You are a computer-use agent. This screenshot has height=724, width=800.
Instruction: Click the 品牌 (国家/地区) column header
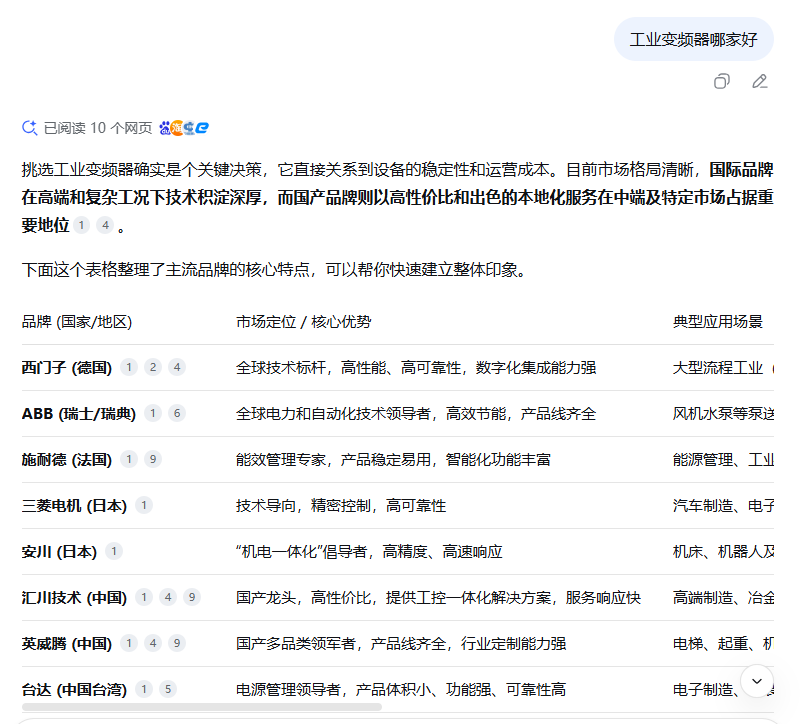click(77, 322)
